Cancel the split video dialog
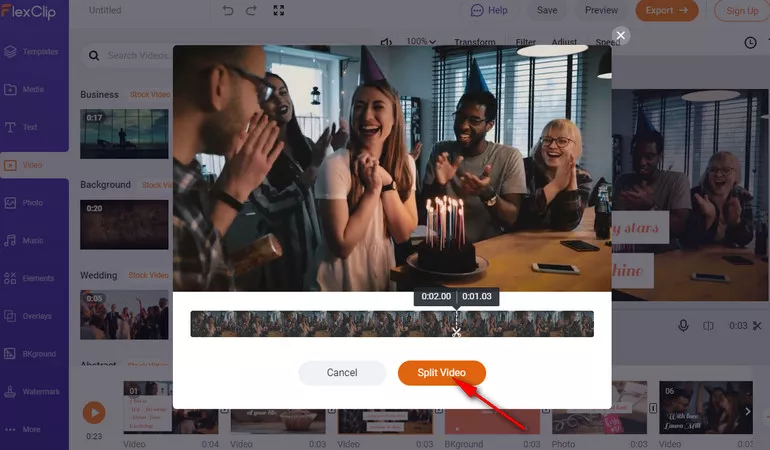 coord(342,373)
